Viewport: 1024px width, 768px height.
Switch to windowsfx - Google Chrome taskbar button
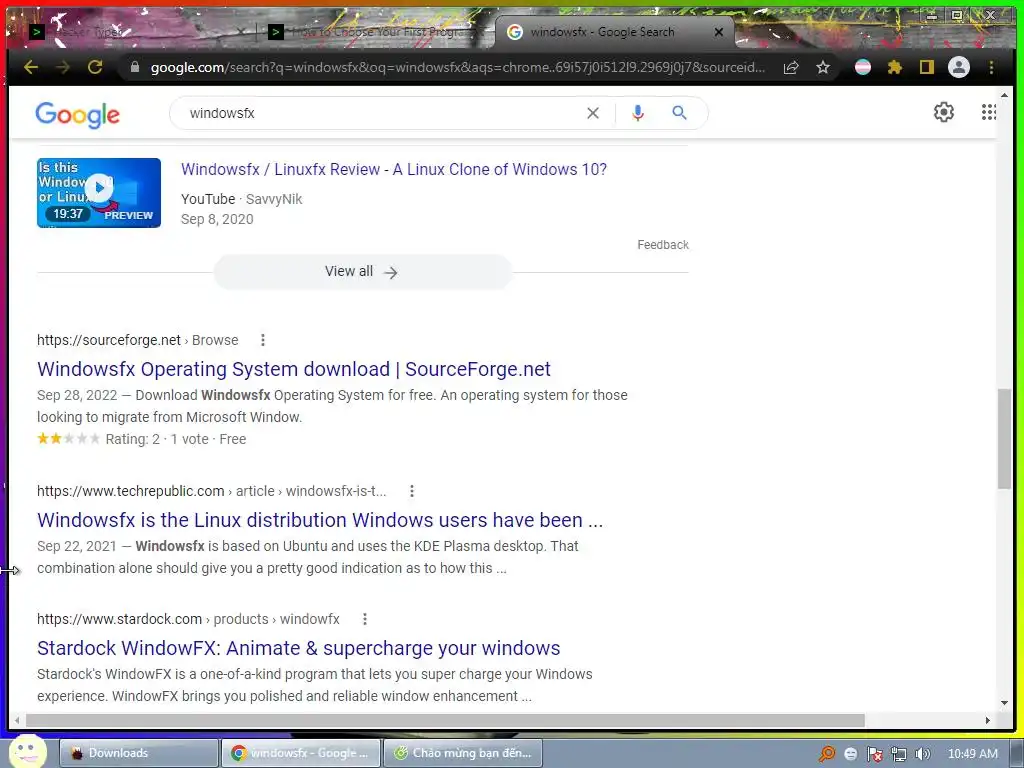pyautogui.click(x=300, y=753)
